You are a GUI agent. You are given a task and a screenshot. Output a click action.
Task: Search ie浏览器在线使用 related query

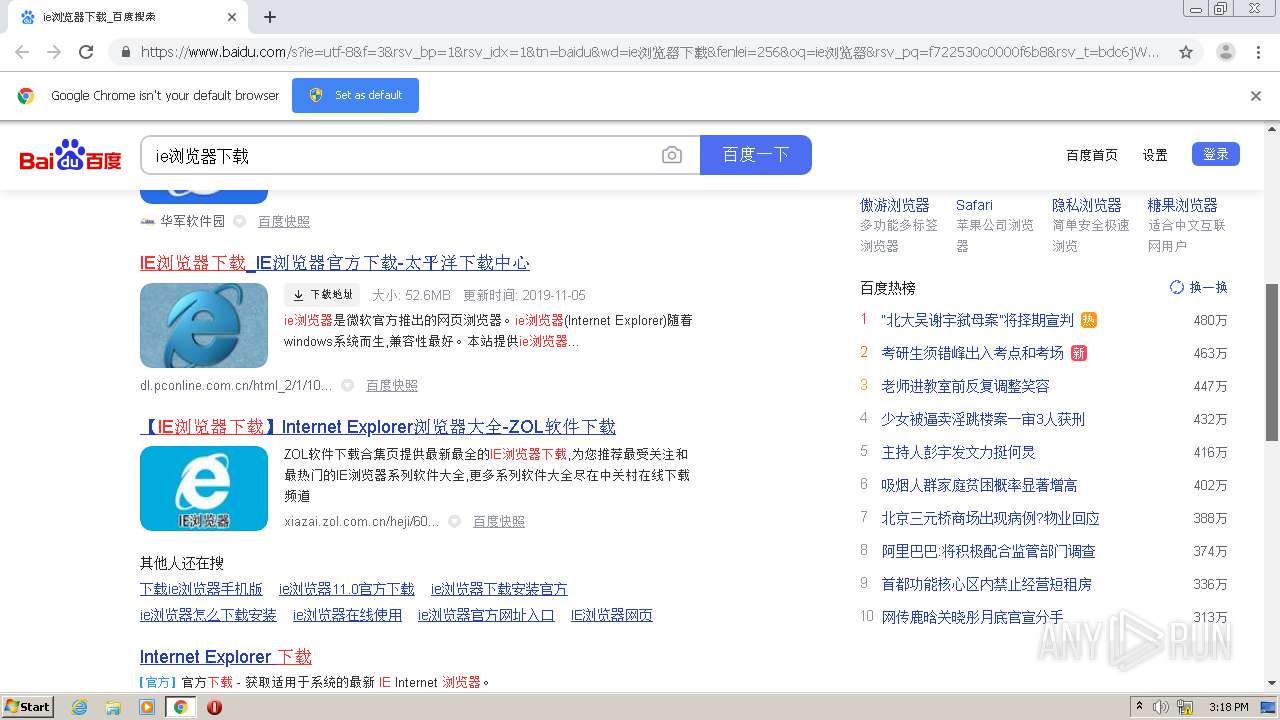(x=347, y=615)
